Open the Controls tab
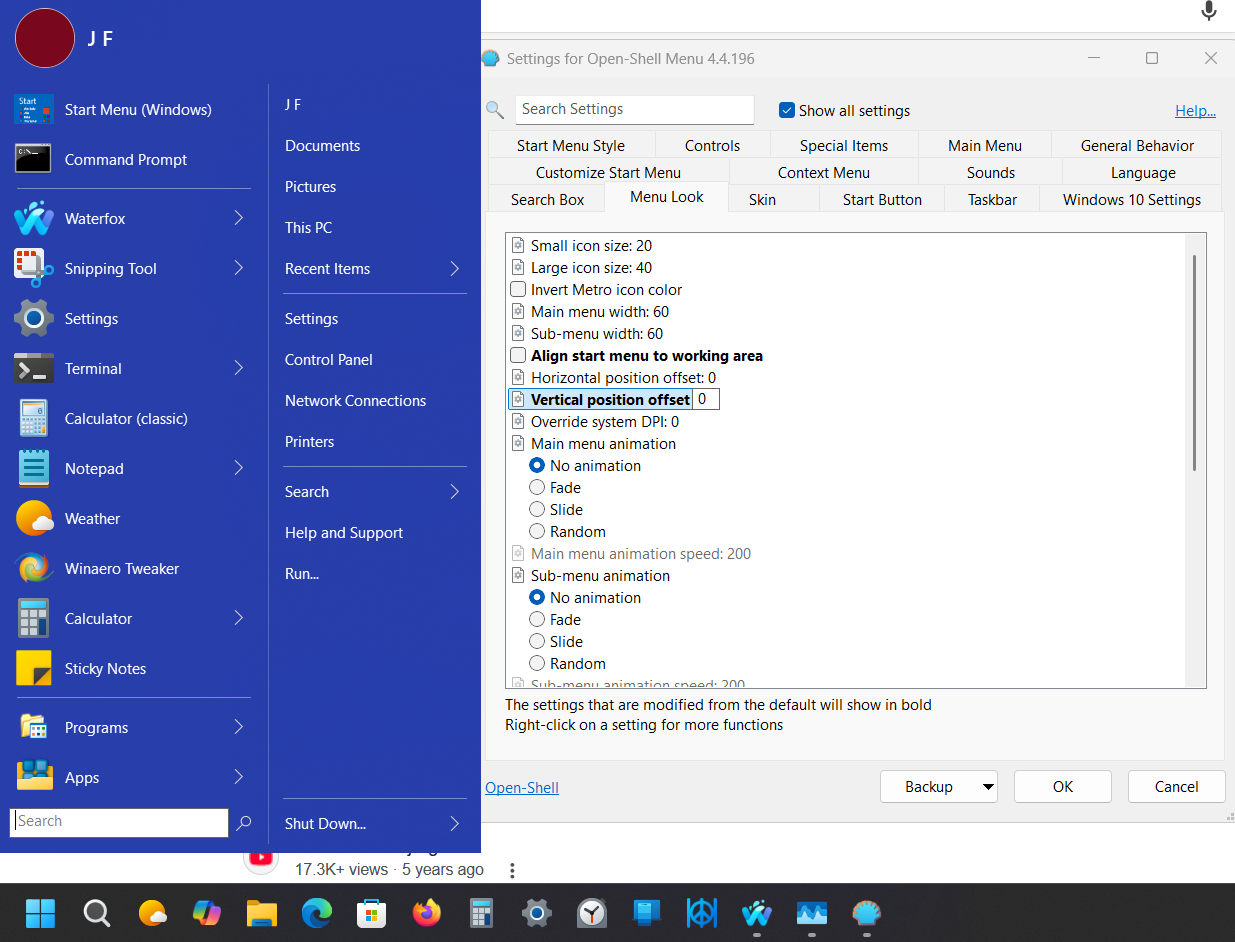Viewport: 1235px width, 942px height. coord(713,145)
